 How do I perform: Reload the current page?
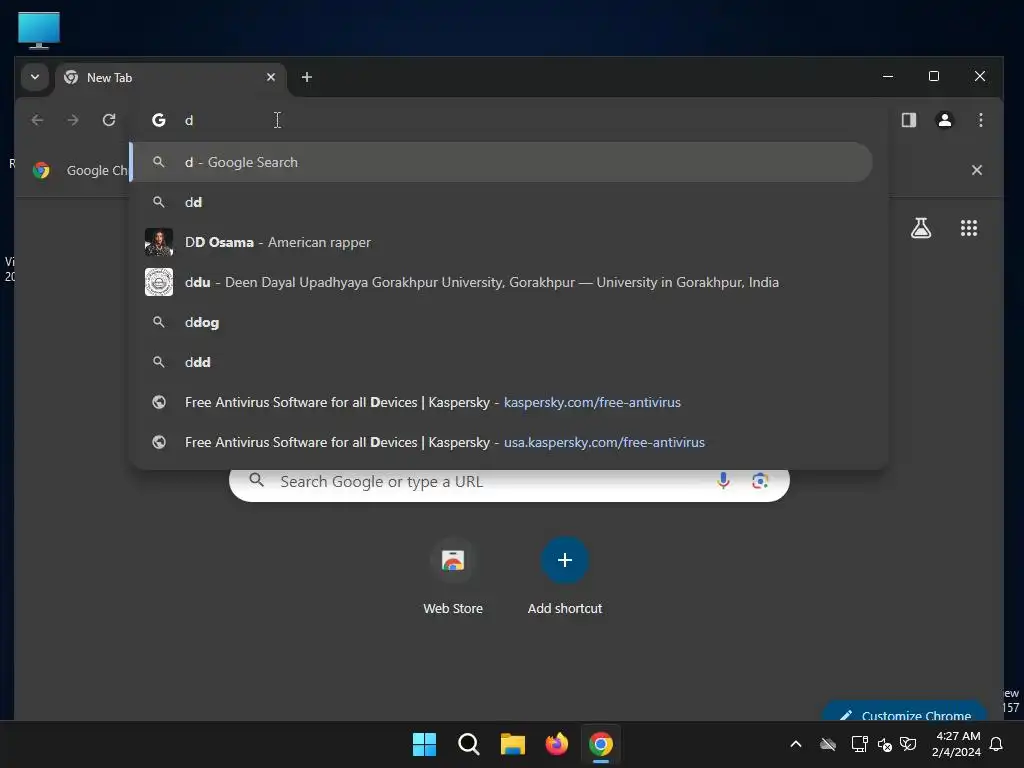pyautogui.click(x=109, y=120)
